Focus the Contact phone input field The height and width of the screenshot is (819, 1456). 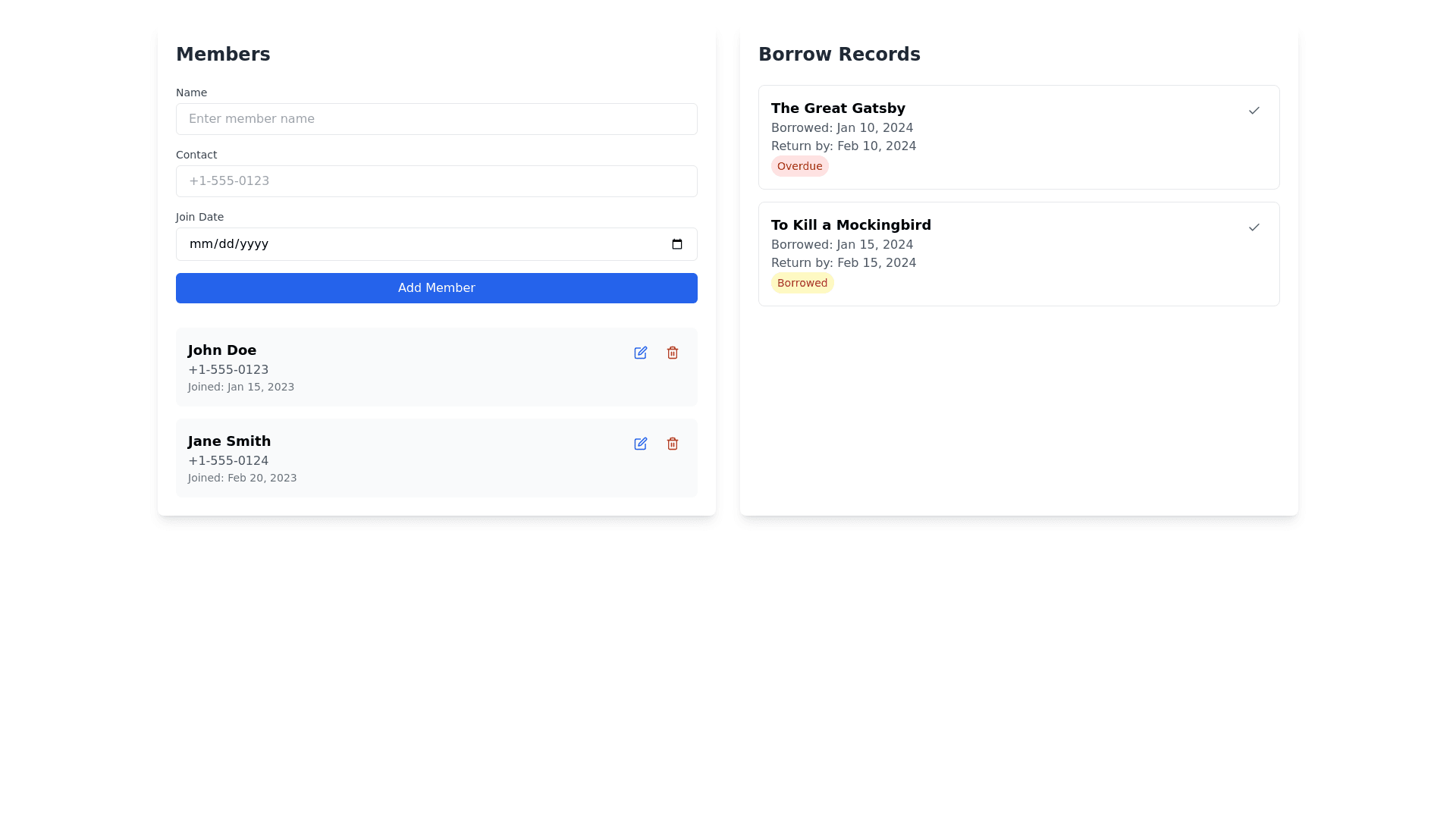click(436, 181)
